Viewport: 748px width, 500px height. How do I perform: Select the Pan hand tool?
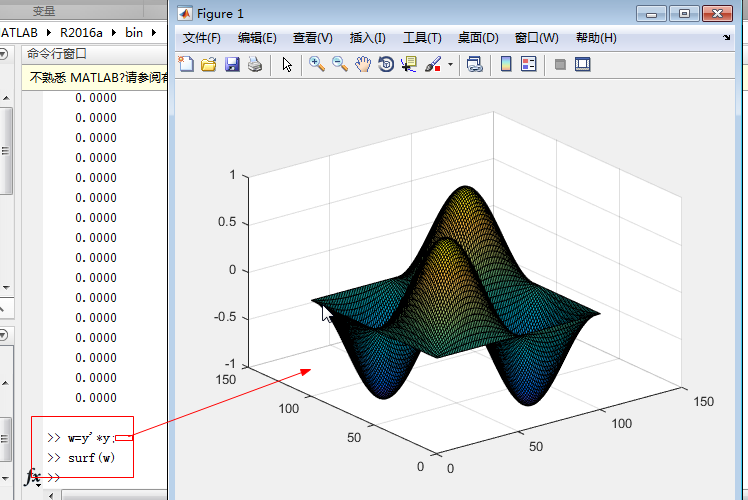pyautogui.click(x=363, y=64)
